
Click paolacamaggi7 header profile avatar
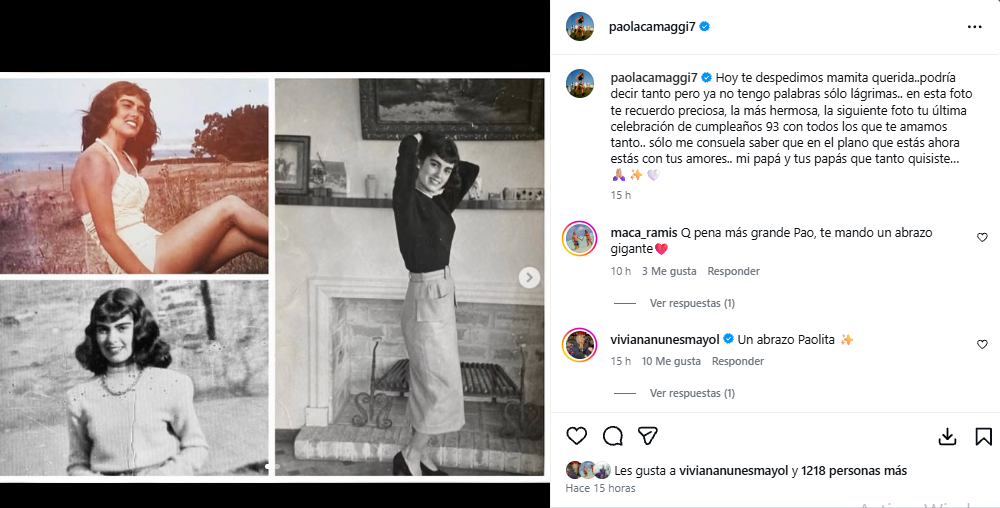(580, 27)
